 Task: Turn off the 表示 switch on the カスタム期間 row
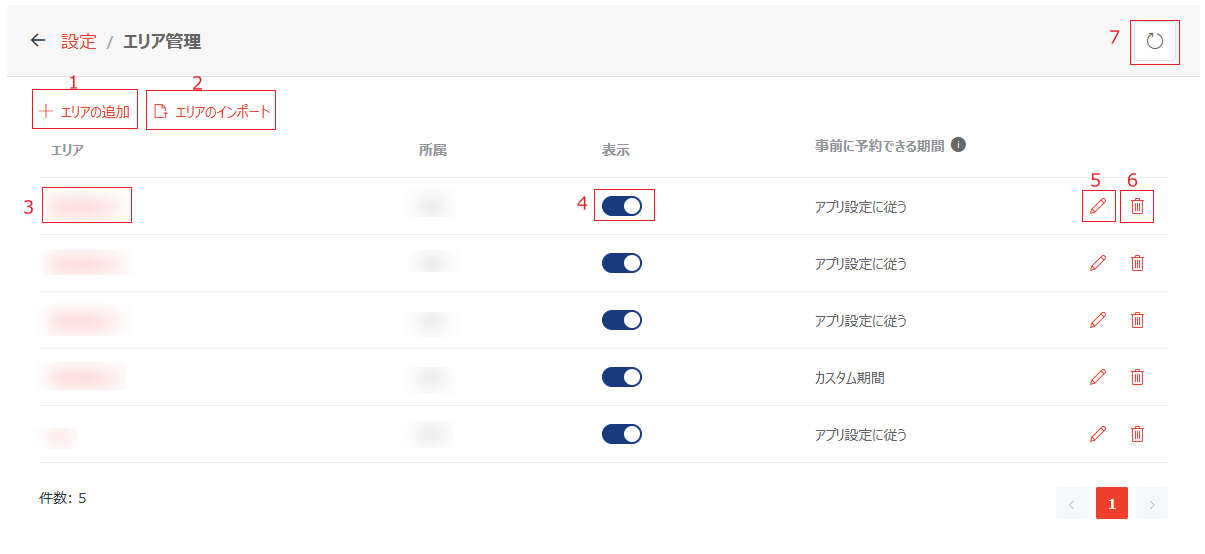tap(622, 377)
